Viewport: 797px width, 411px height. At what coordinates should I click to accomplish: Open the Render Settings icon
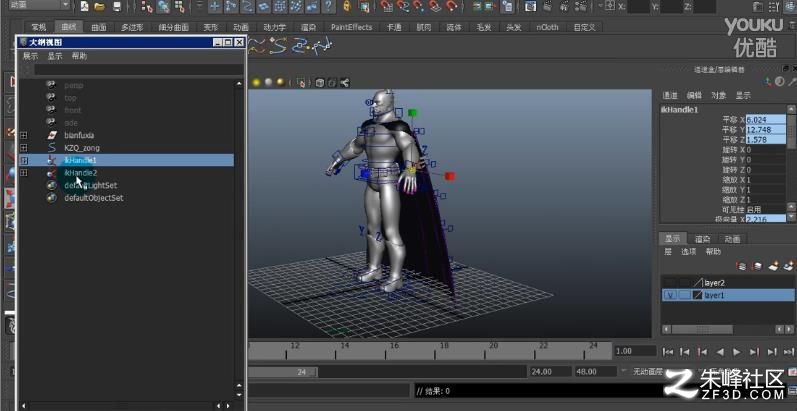pyautogui.click(x=581, y=6)
